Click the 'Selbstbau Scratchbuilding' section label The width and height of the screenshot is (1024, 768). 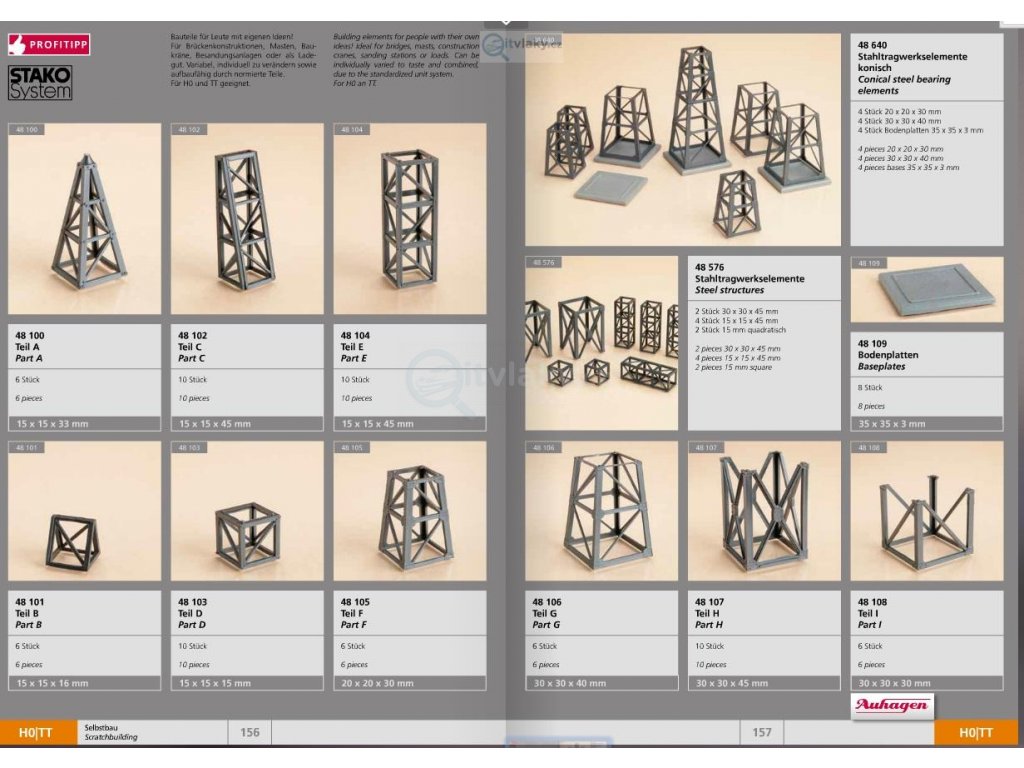(111, 732)
